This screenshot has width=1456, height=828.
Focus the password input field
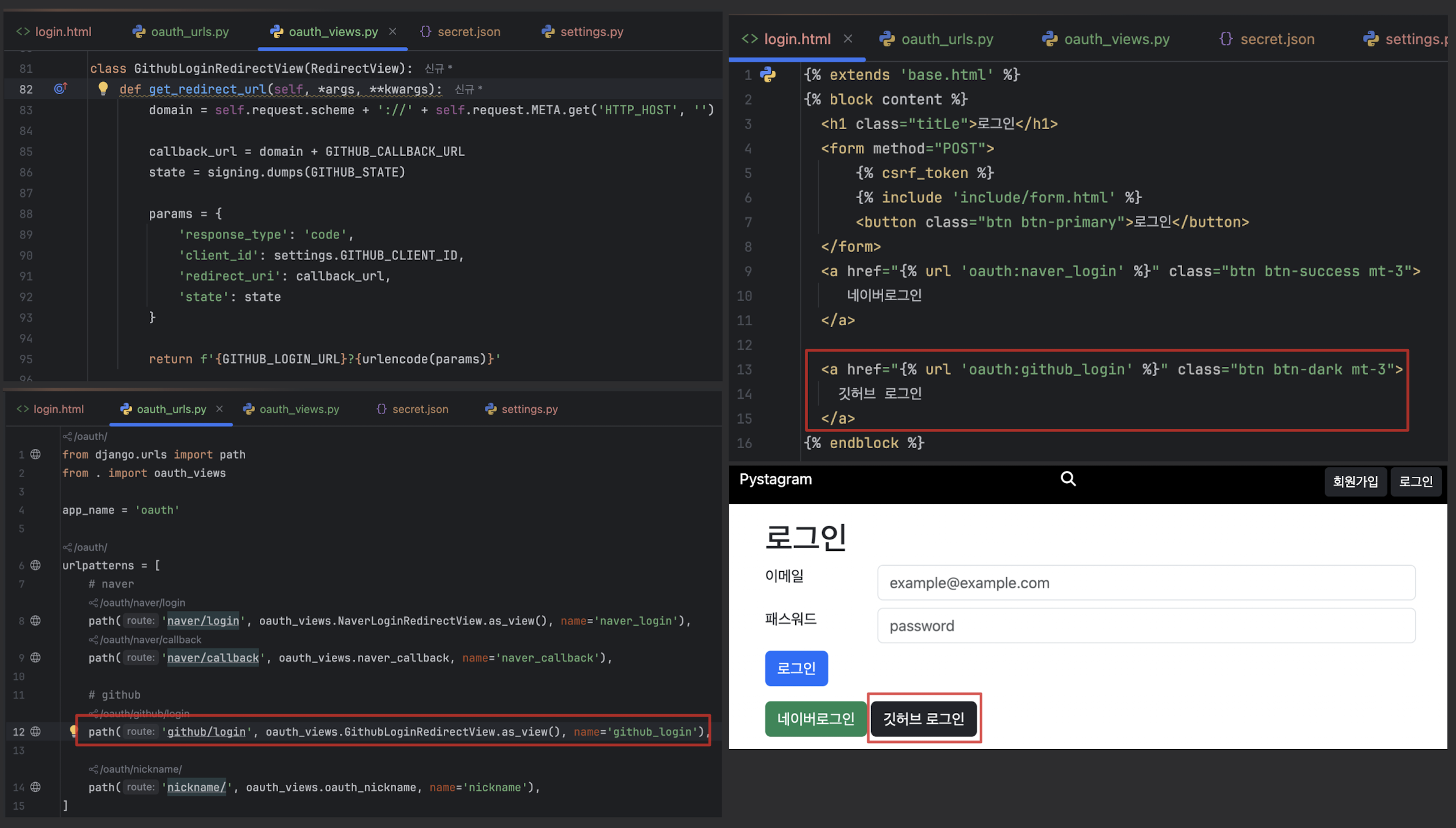(x=1145, y=626)
